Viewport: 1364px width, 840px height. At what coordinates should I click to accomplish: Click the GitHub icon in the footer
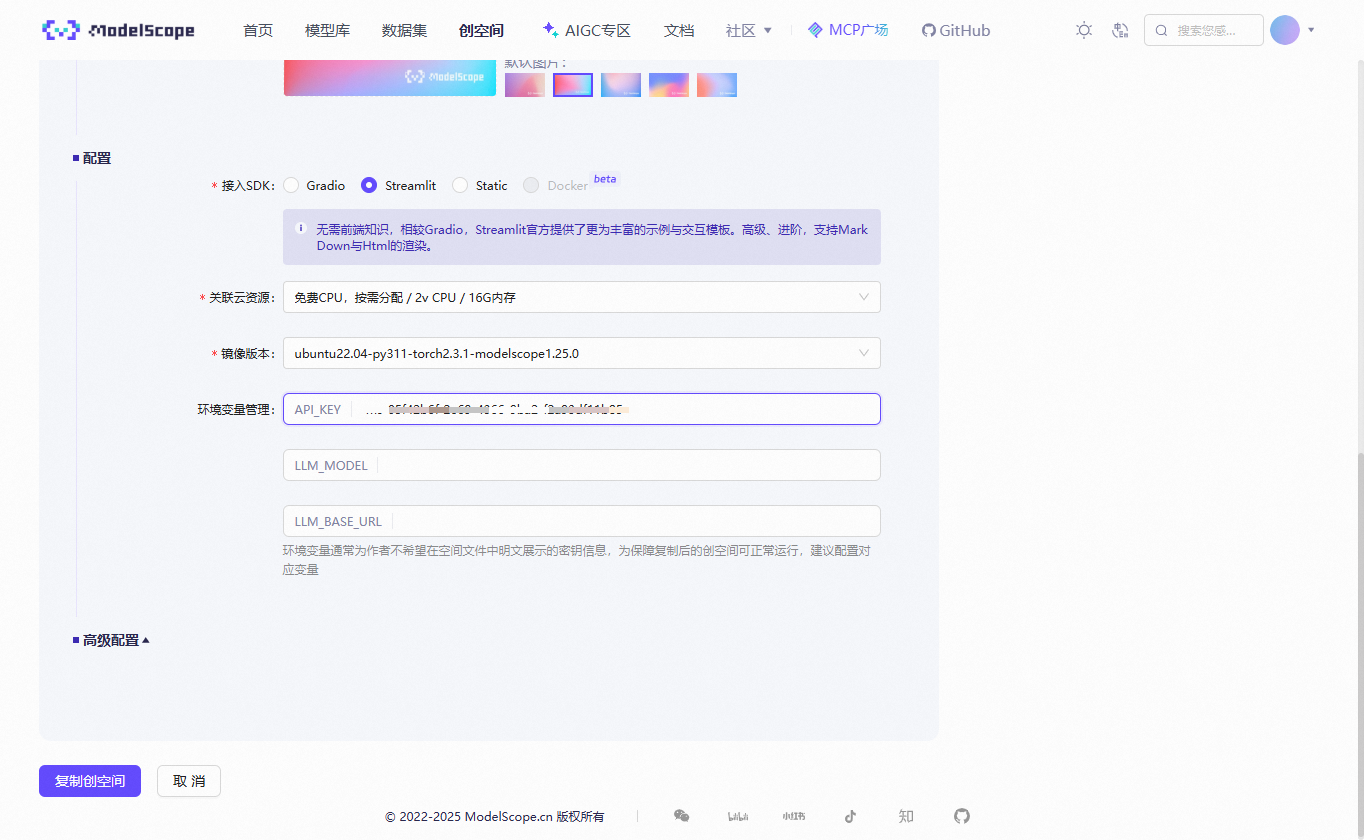click(961, 816)
